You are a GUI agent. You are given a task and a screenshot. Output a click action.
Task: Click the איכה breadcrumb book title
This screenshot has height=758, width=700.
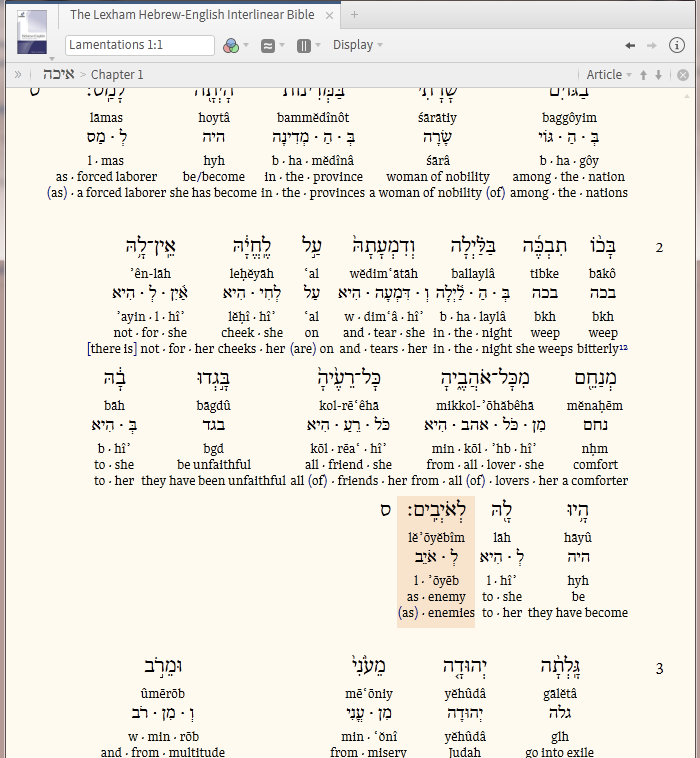pos(58,74)
